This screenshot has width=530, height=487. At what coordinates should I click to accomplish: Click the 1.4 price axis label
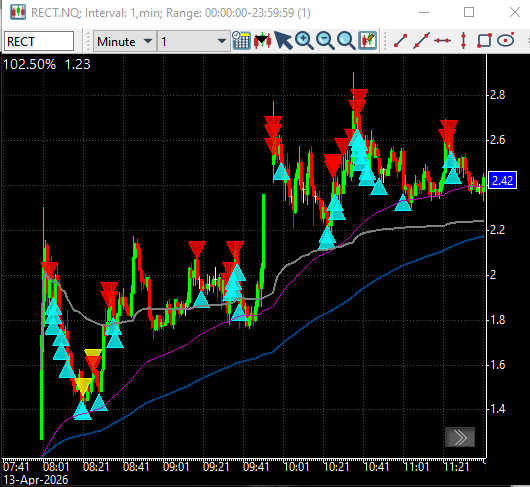click(498, 409)
